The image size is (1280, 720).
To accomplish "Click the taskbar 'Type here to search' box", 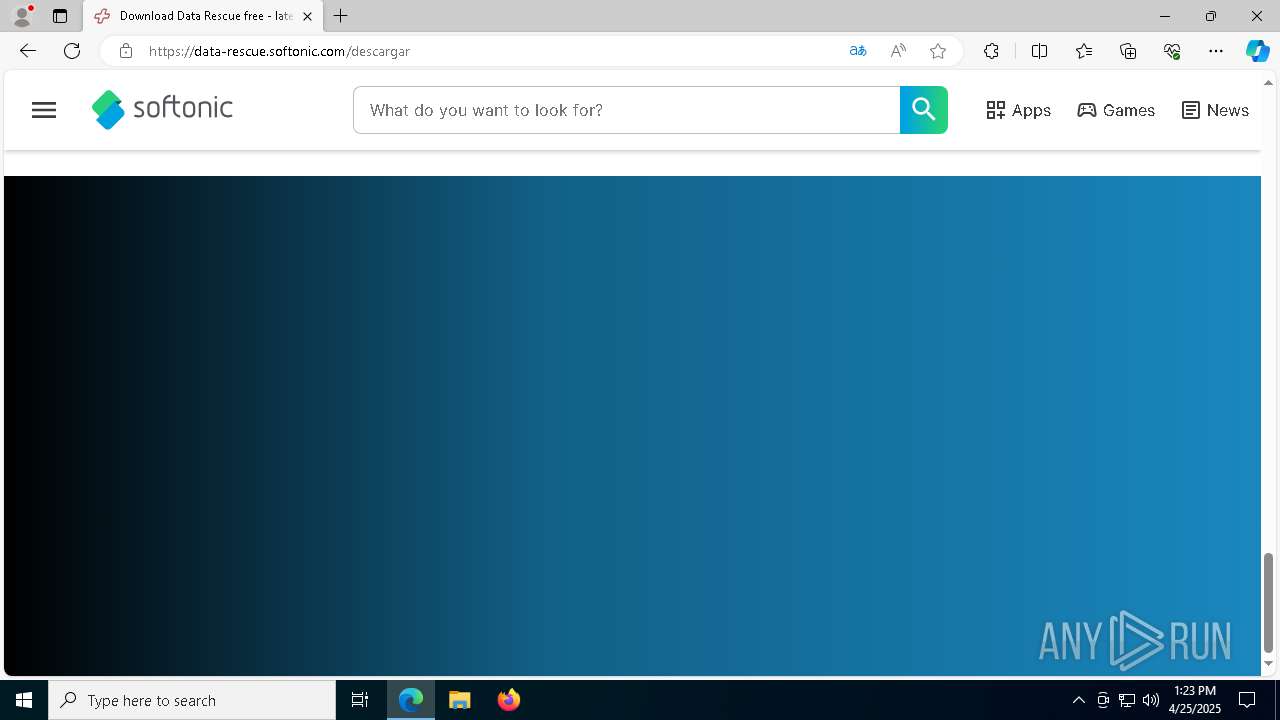I will (192, 700).
